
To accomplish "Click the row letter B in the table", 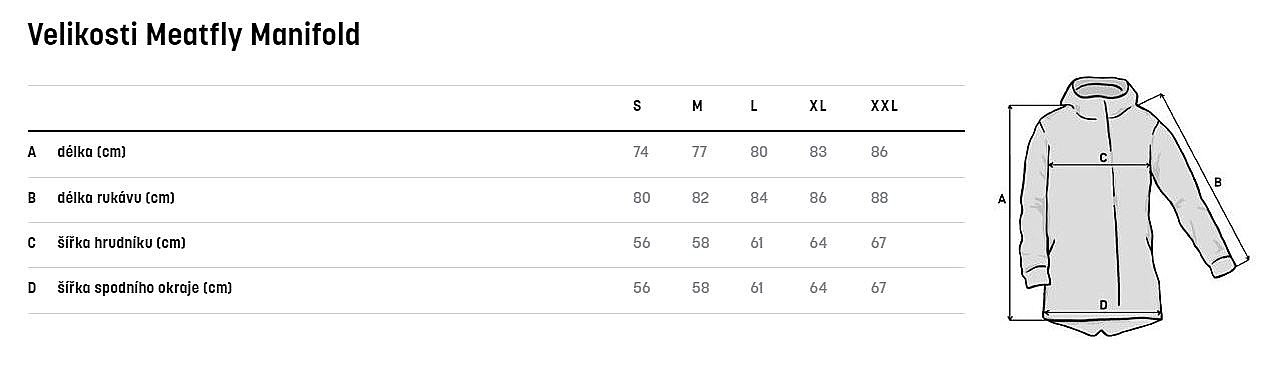I will pyautogui.click(x=32, y=198).
